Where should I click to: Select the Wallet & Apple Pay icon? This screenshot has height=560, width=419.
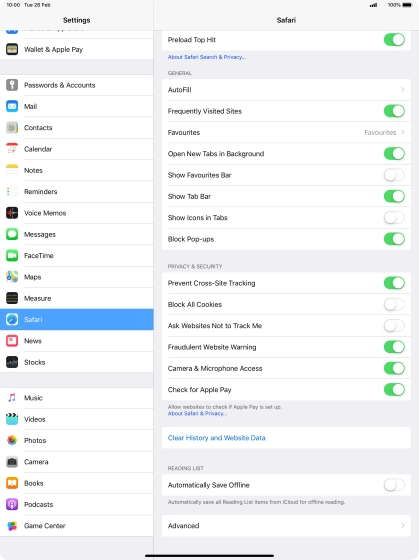pyautogui.click(x=12, y=49)
